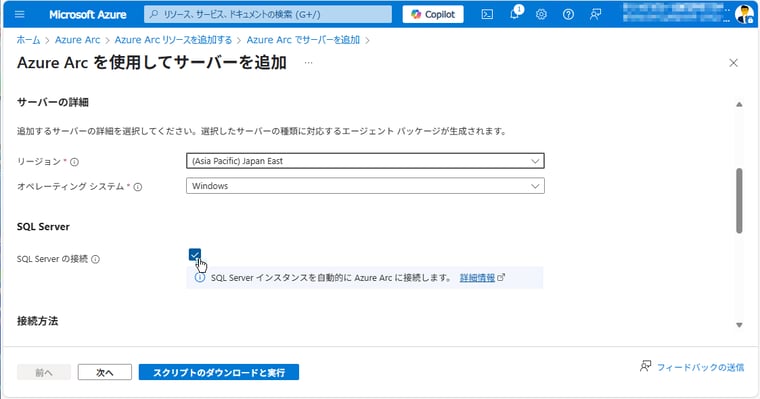760x399 pixels.
Task: Open the header feedback icon
Action: click(x=595, y=15)
